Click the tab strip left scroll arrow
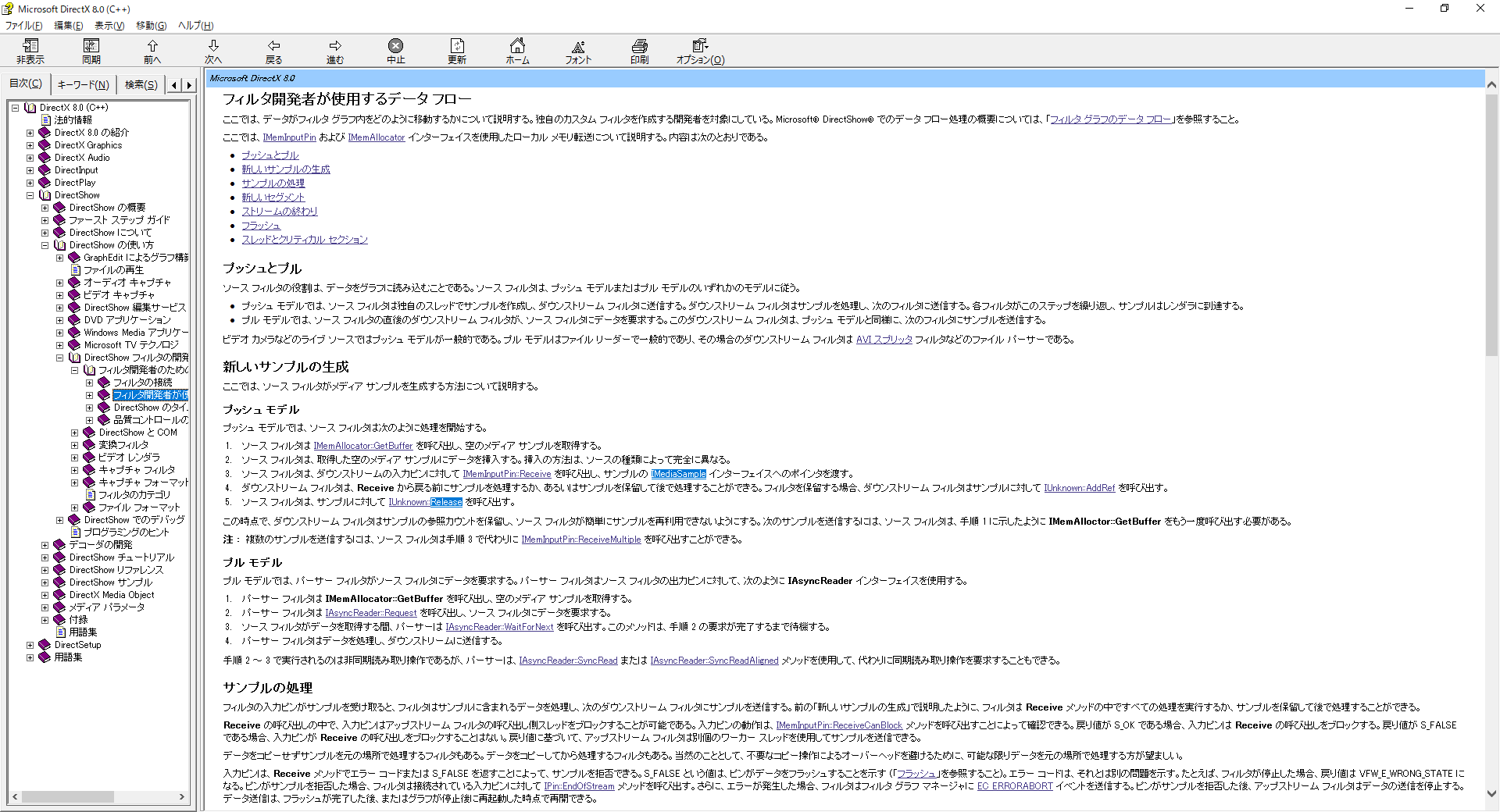 (x=174, y=85)
